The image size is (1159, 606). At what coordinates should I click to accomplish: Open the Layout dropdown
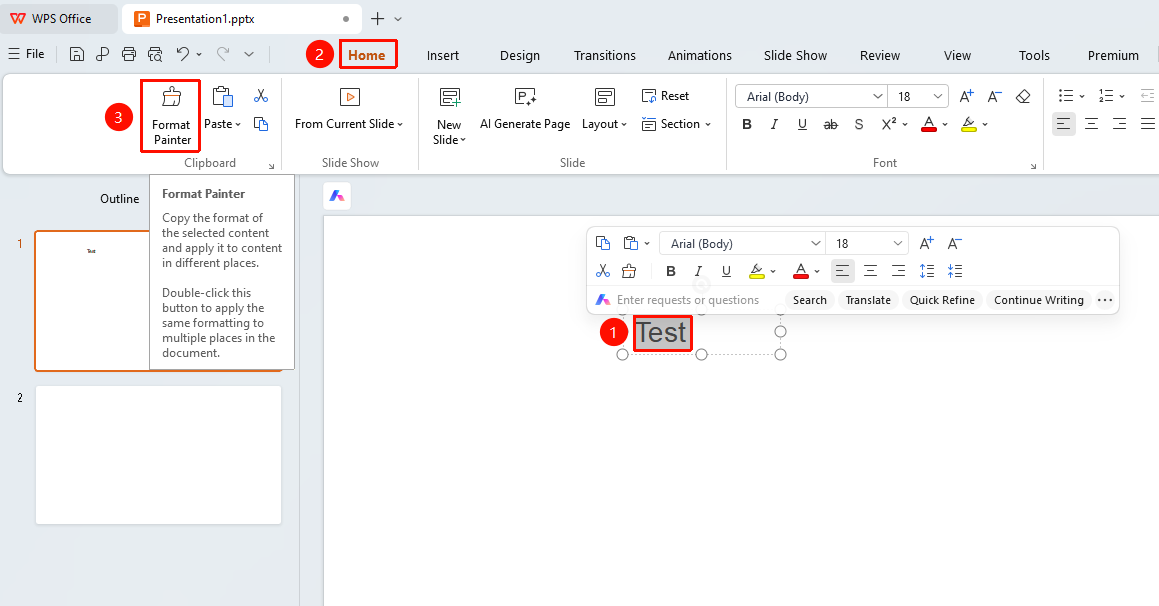(604, 109)
